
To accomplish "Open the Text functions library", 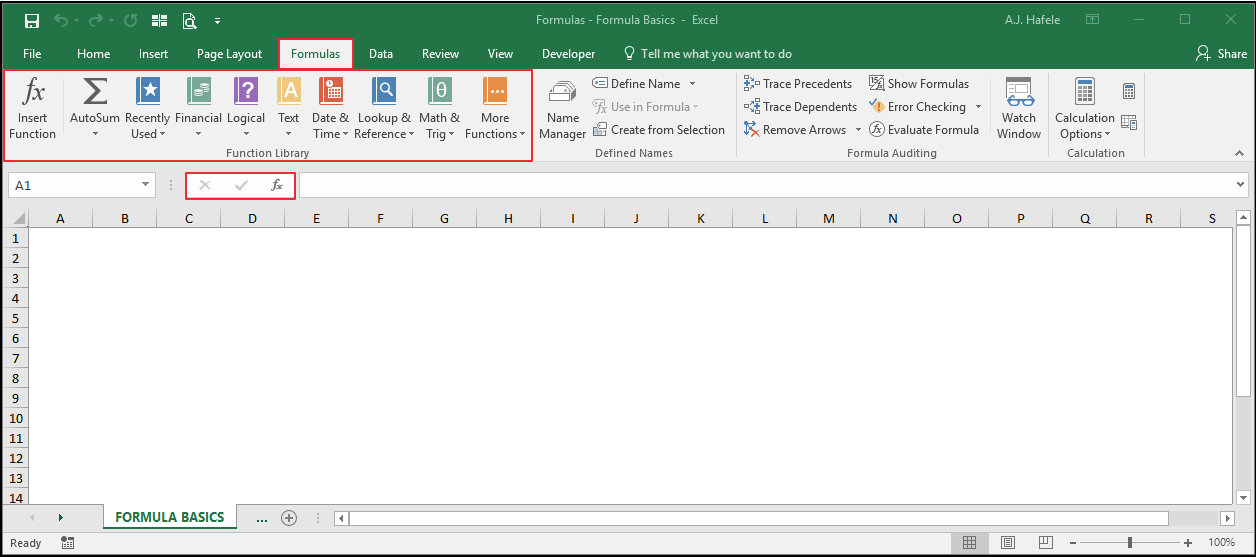I will (x=289, y=110).
